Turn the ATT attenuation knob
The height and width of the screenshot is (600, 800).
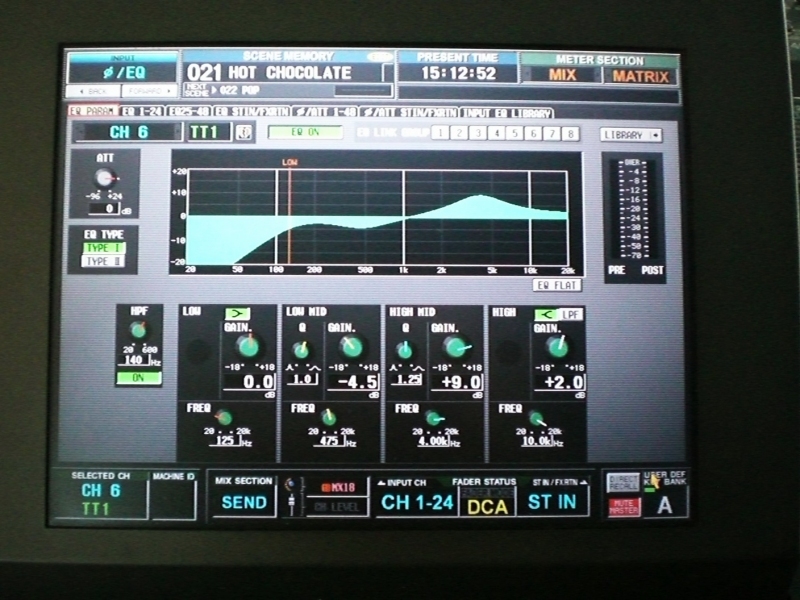tap(105, 178)
